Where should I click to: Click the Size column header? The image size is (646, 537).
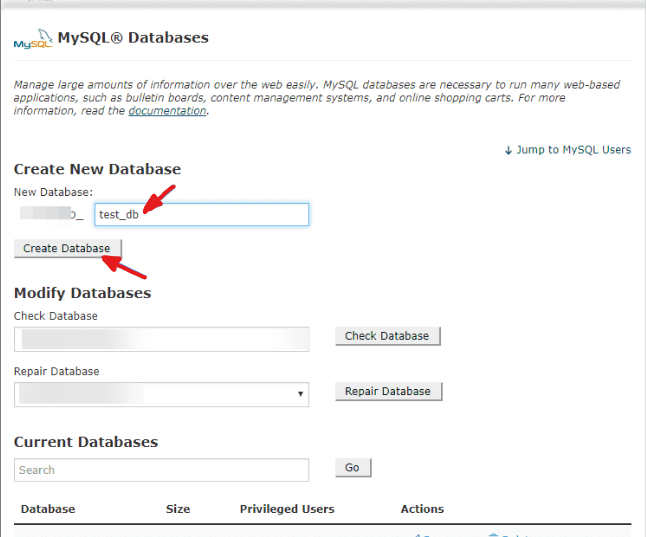pyautogui.click(x=178, y=509)
